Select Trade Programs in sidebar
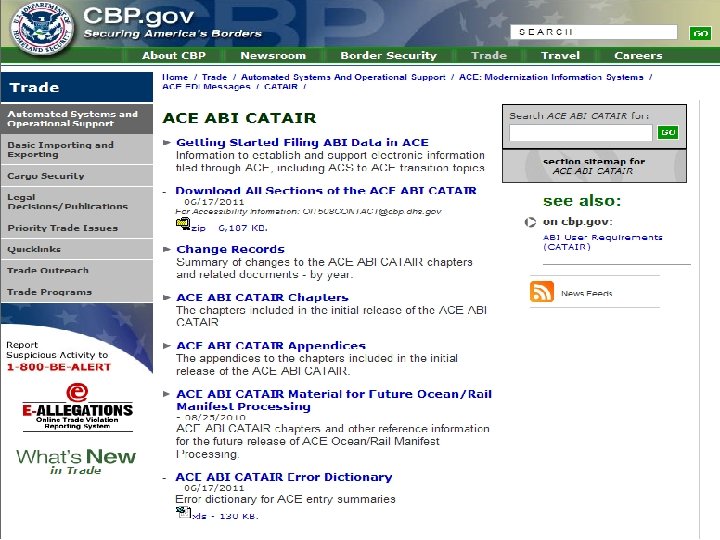 77,292
